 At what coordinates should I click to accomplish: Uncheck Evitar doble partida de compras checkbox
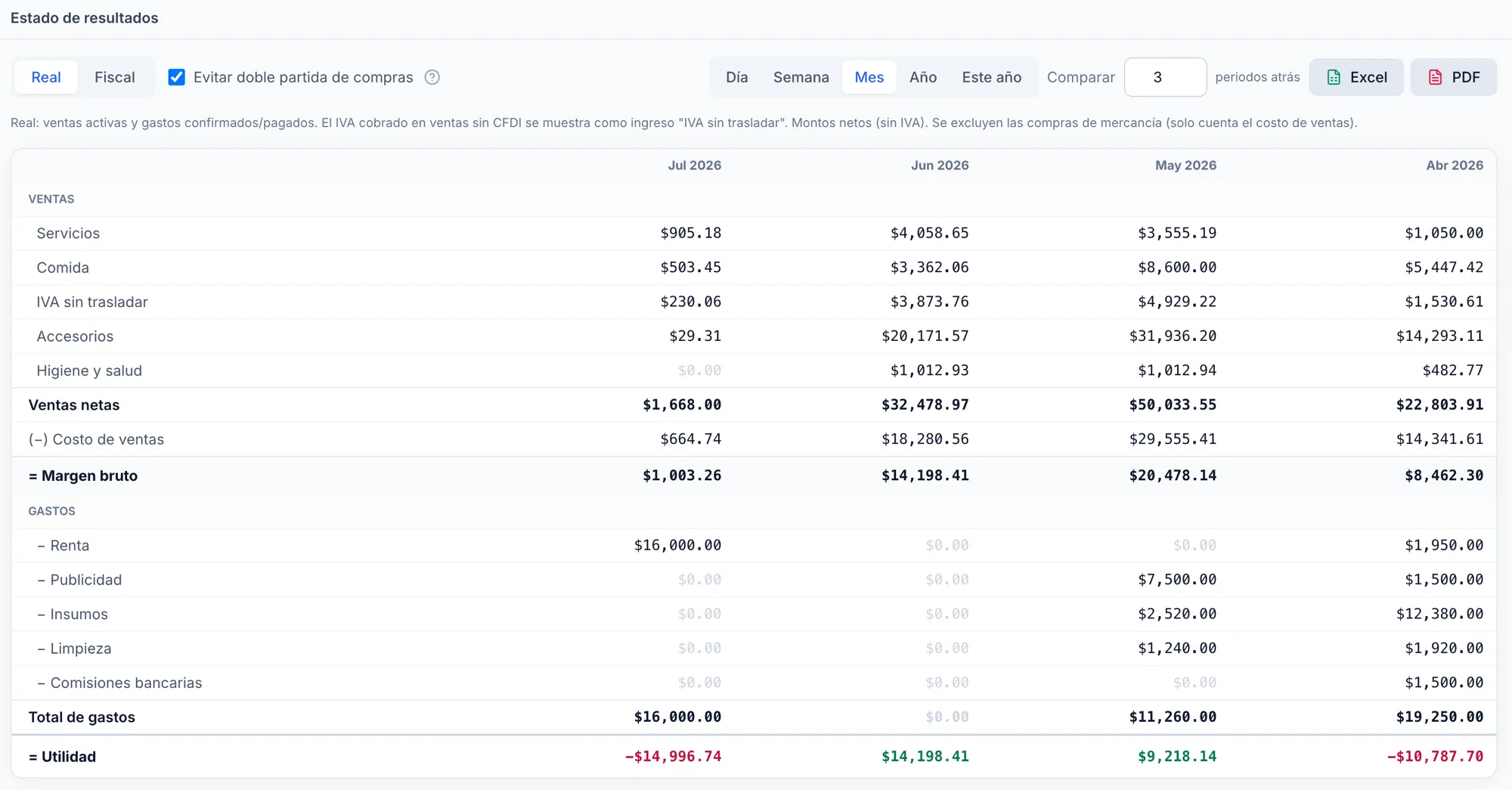point(176,77)
